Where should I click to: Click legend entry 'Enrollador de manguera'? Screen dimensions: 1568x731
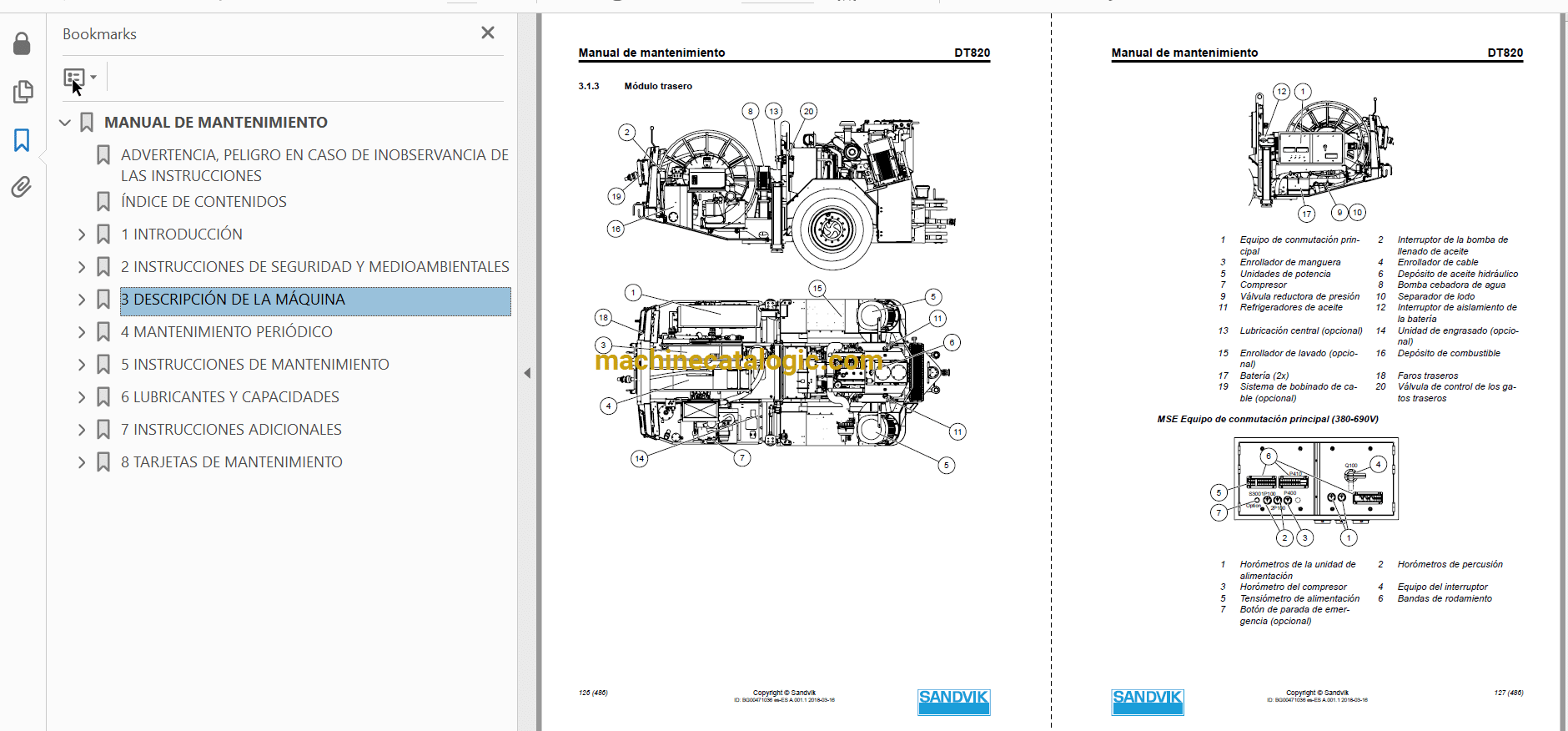tap(1290, 262)
